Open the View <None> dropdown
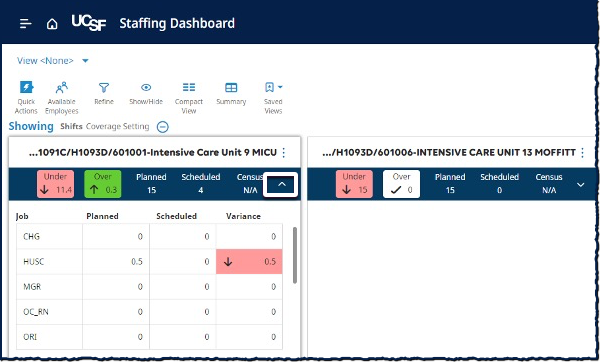The height and width of the screenshot is (362, 600). tap(53, 60)
